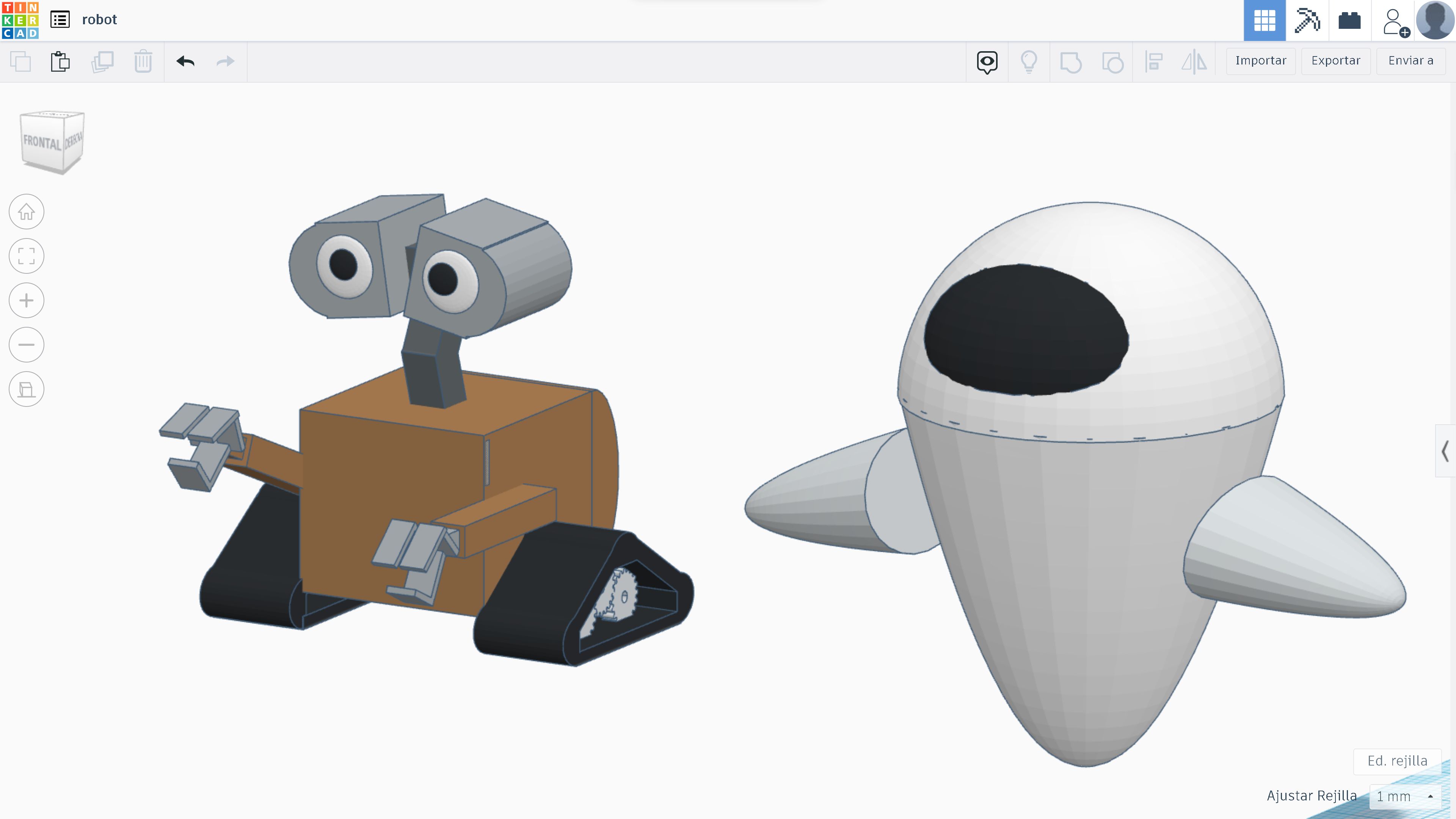Click the Importar button
The width and height of the screenshot is (1456, 819).
tap(1260, 61)
